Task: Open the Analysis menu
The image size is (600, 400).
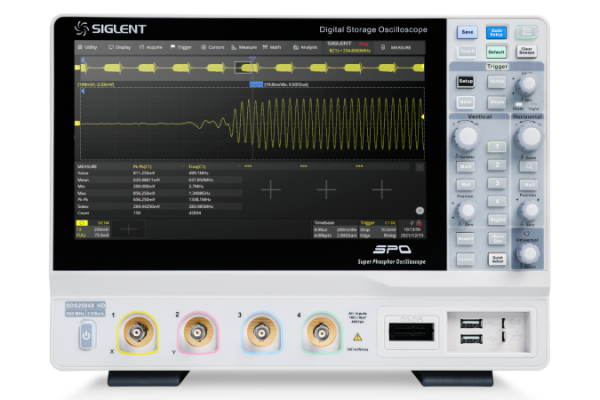Action: [x=307, y=45]
